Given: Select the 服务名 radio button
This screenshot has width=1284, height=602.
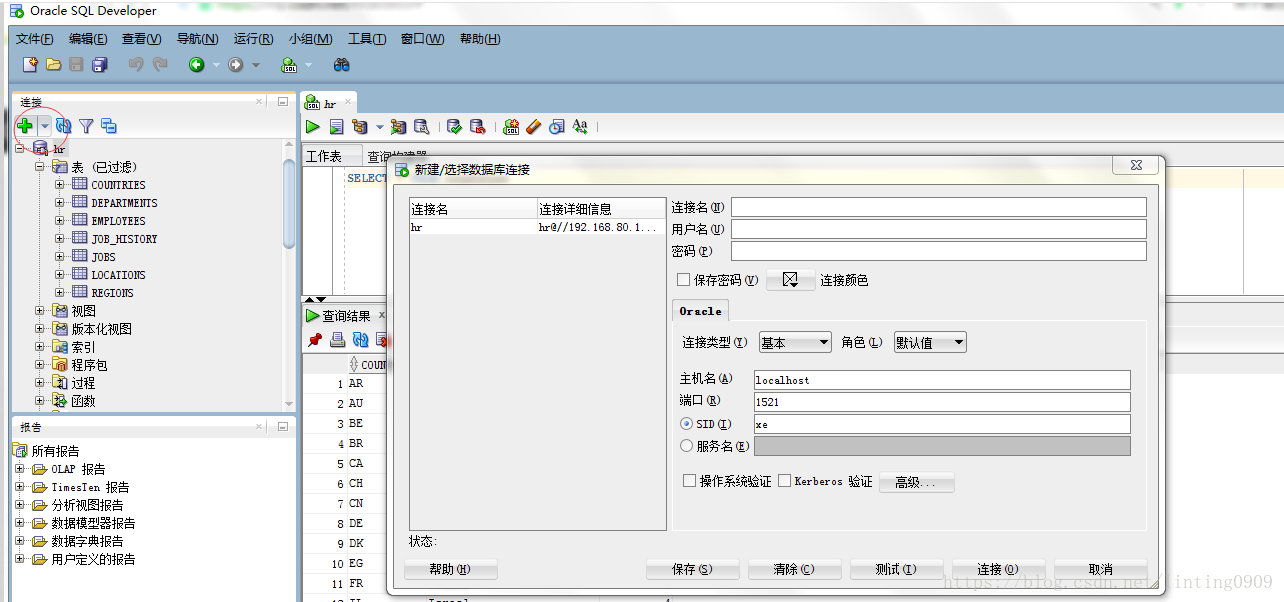Looking at the screenshot, I should pos(686,446).
